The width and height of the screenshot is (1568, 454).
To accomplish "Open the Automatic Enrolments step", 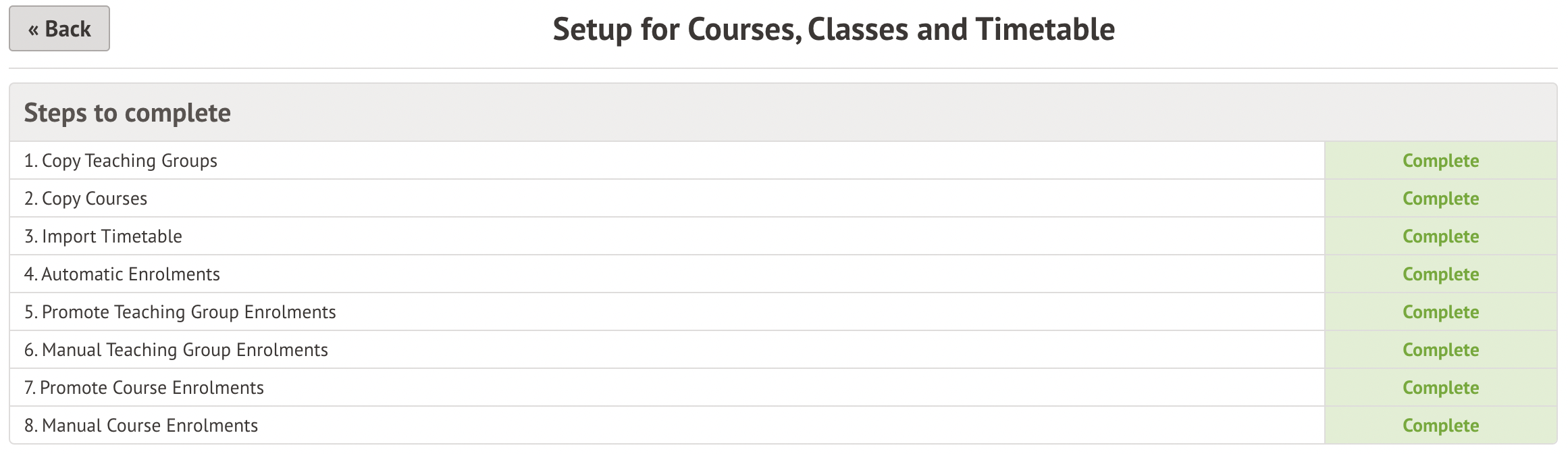I will 122,274.
